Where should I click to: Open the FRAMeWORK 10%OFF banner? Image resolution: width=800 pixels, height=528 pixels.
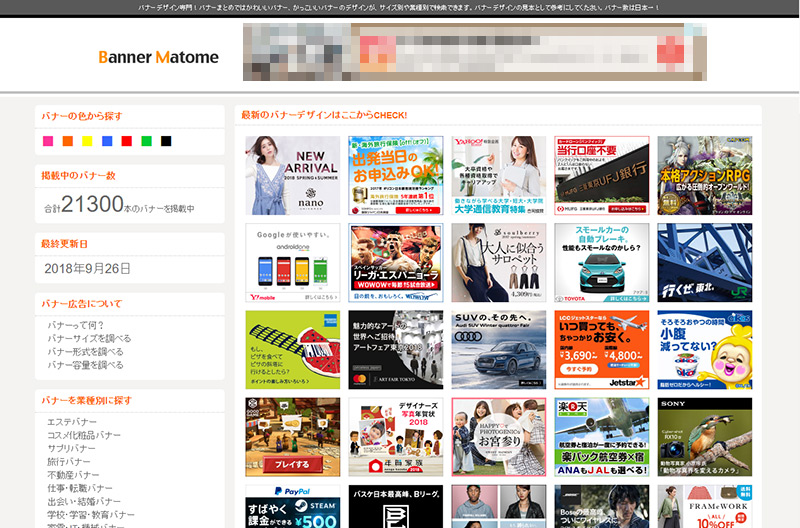tap(705, 506)
